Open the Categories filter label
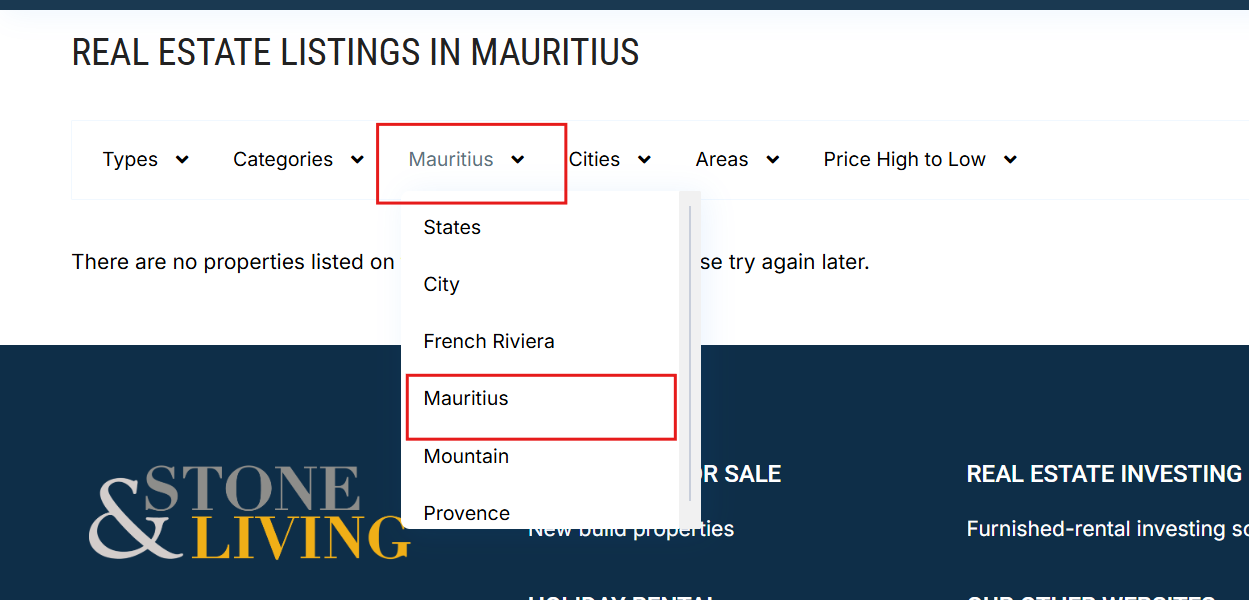The width and height of the screenshot is (1249, 600). 283,160
